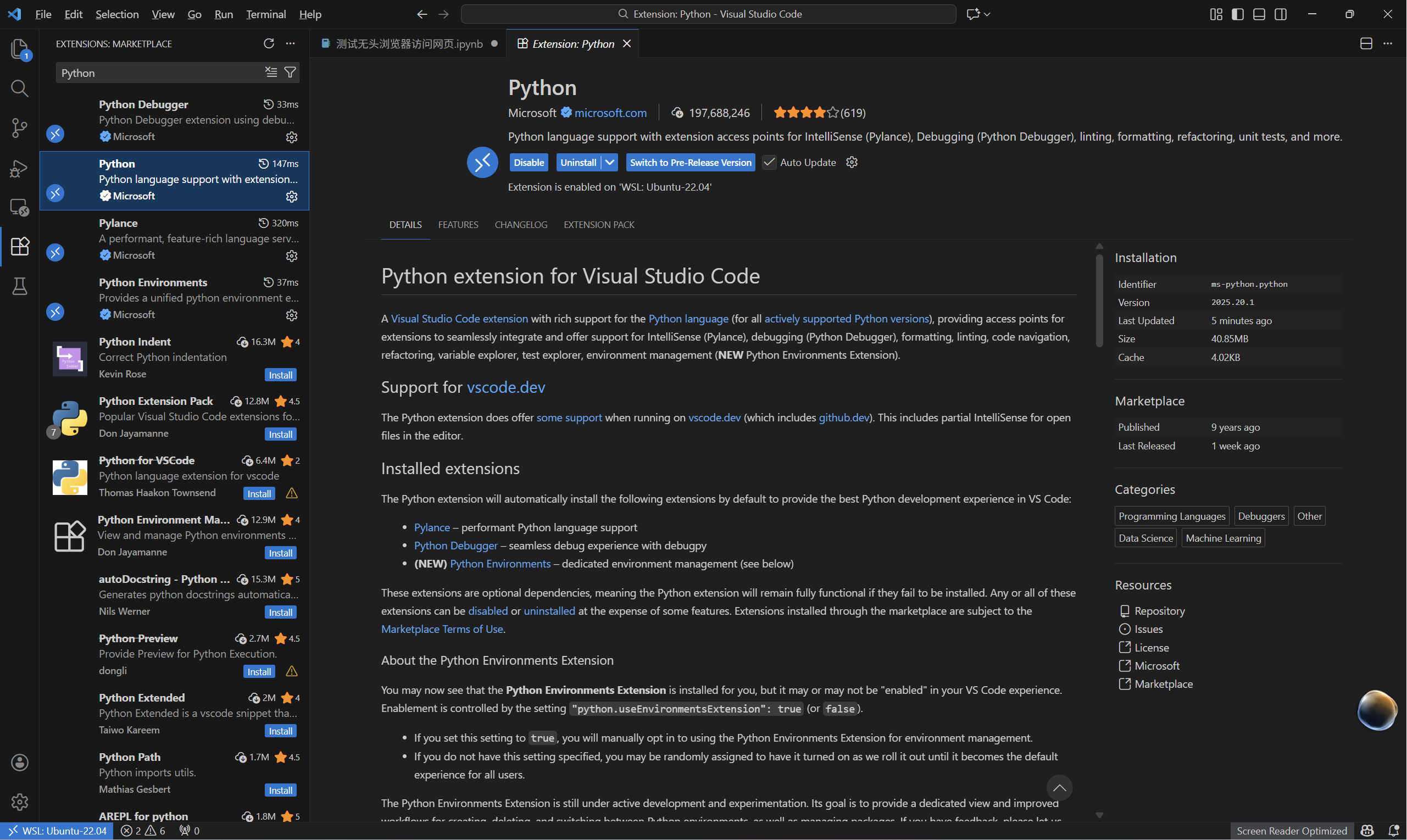
Task: Open the Copilot chat dropdown in title bar
Action: [987, 14]
